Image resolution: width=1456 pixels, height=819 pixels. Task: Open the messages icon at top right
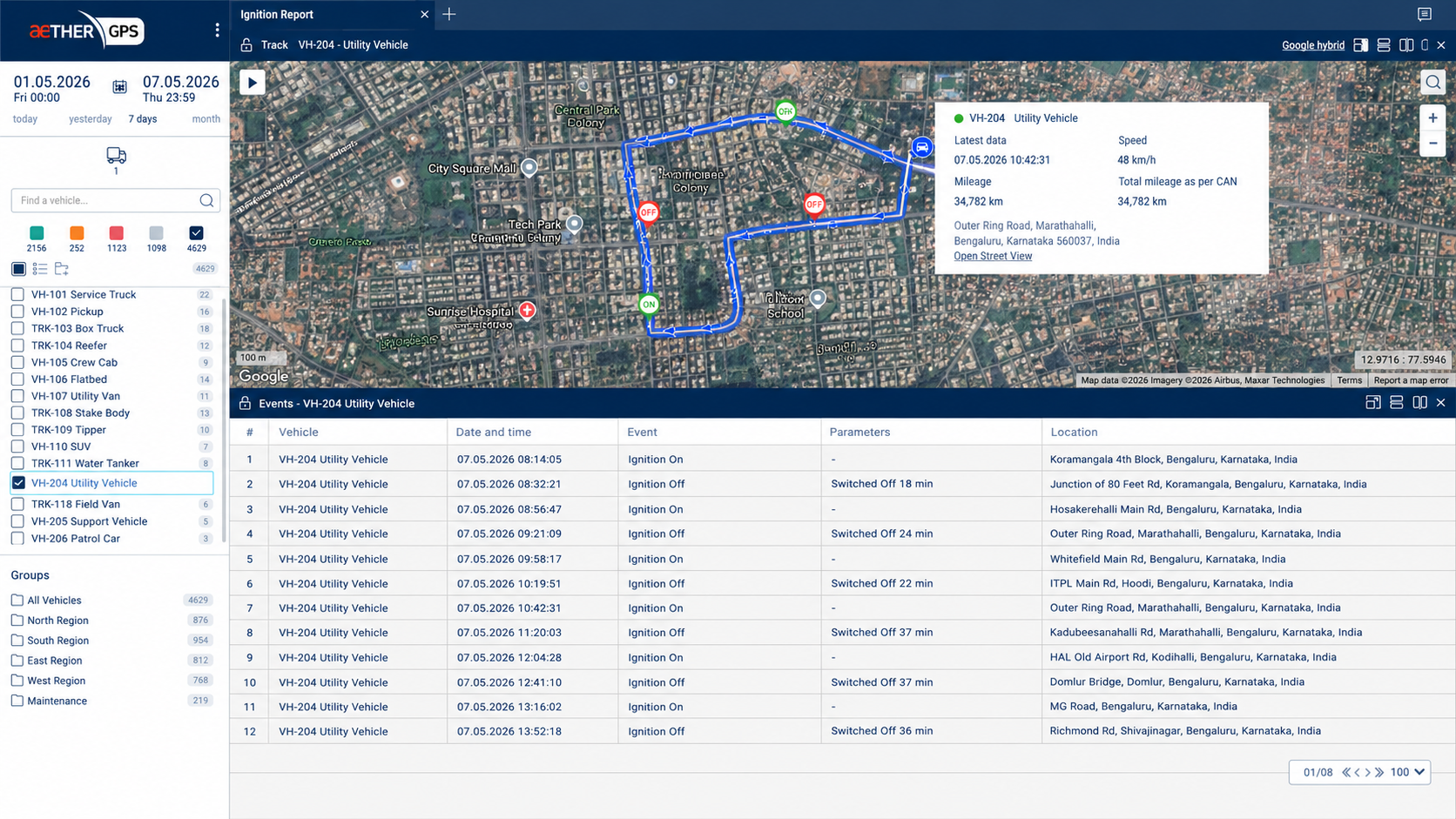[x=1425, y=14]
